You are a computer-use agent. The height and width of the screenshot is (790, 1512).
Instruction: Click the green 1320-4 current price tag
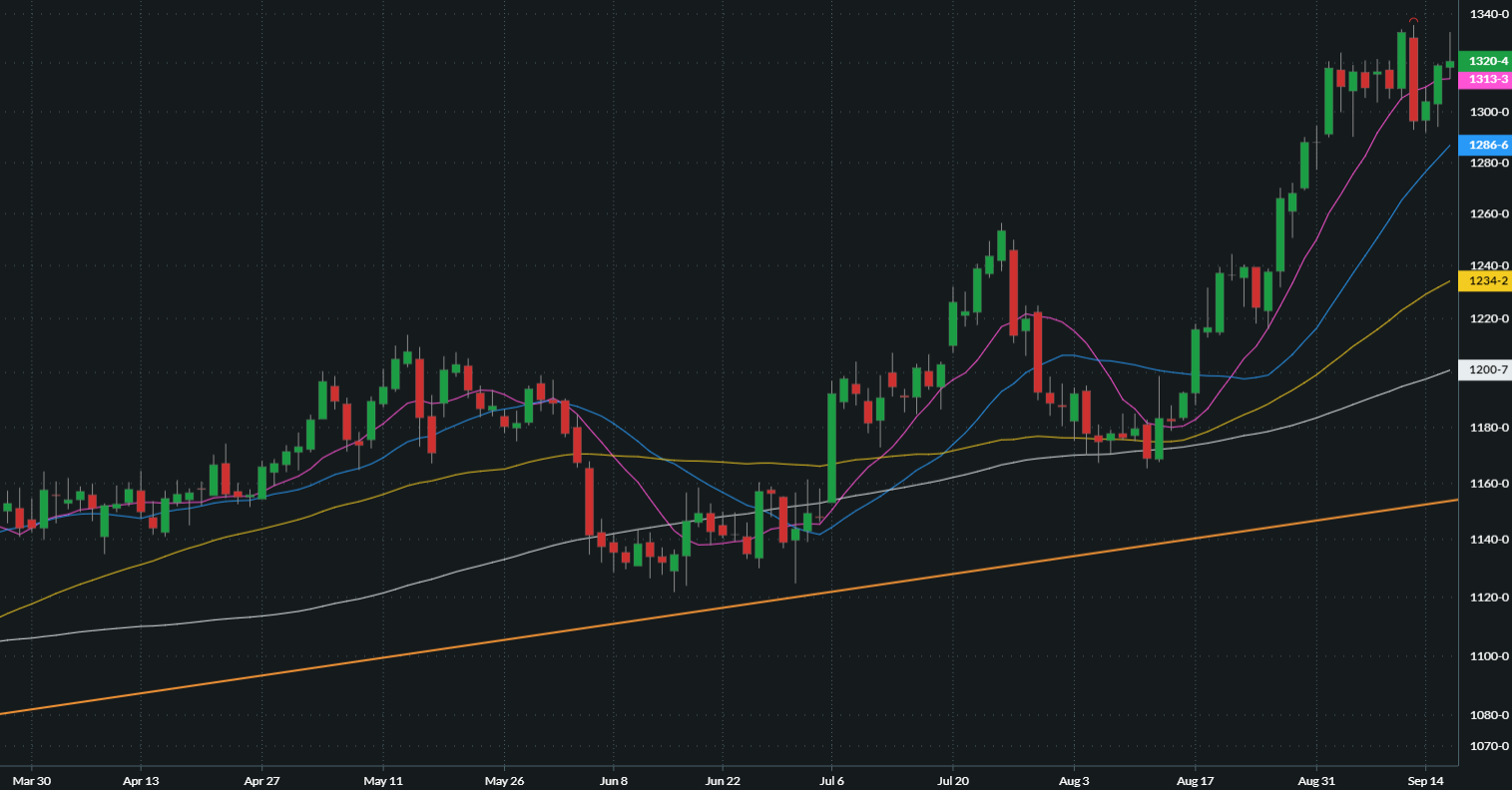click(x=1485, y=61)
